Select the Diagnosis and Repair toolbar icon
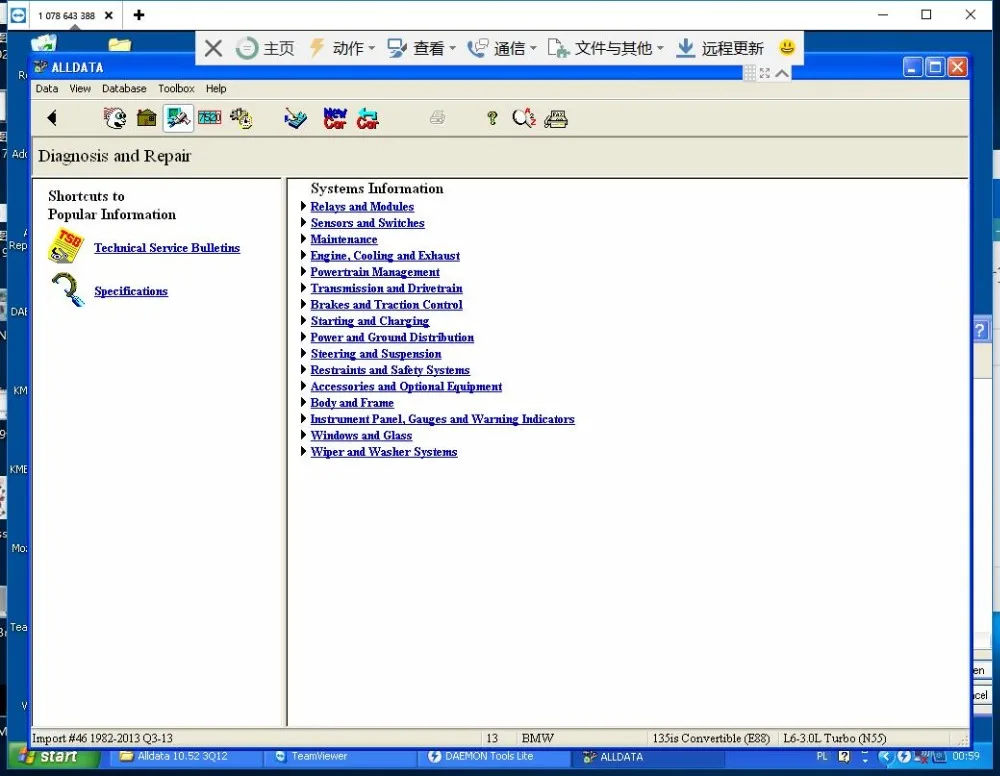 coord(178,118)
